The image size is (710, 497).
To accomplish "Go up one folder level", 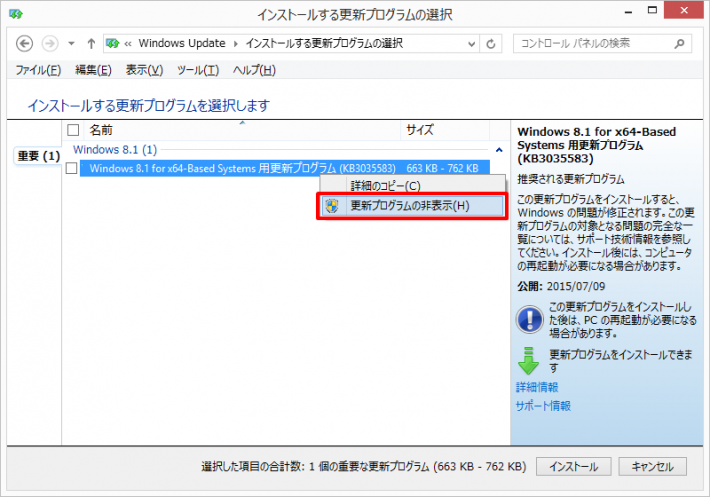I will click(x=91, y=44).
